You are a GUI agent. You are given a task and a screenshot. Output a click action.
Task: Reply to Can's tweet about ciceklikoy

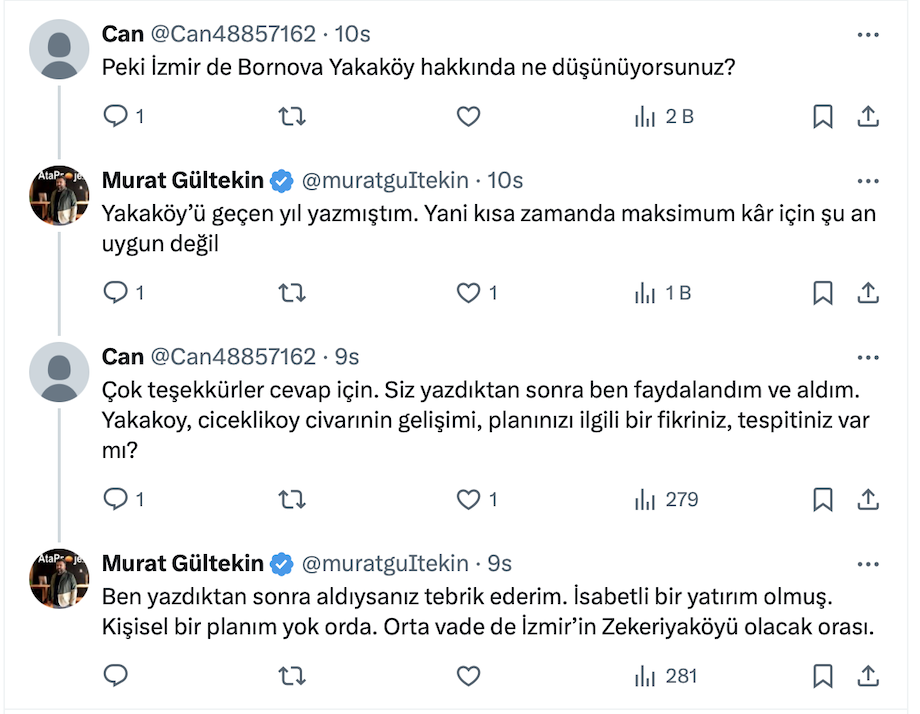117,499
